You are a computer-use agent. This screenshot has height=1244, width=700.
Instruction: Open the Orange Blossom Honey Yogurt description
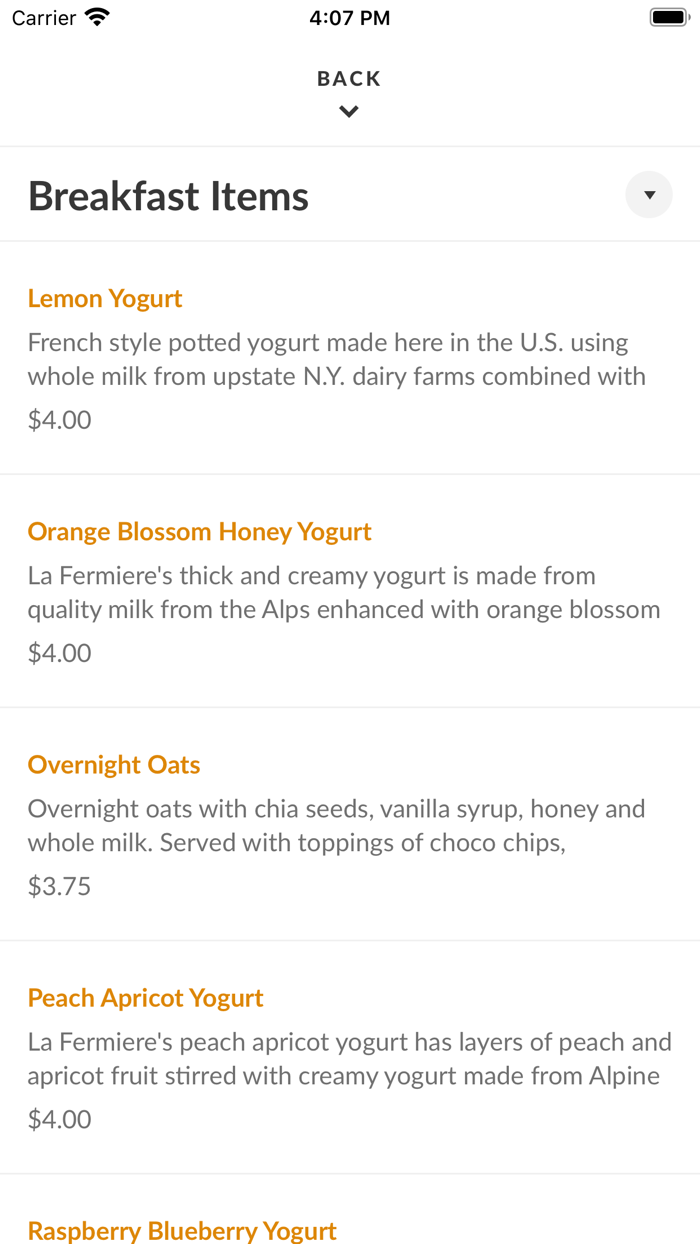(x=344, y=592)
